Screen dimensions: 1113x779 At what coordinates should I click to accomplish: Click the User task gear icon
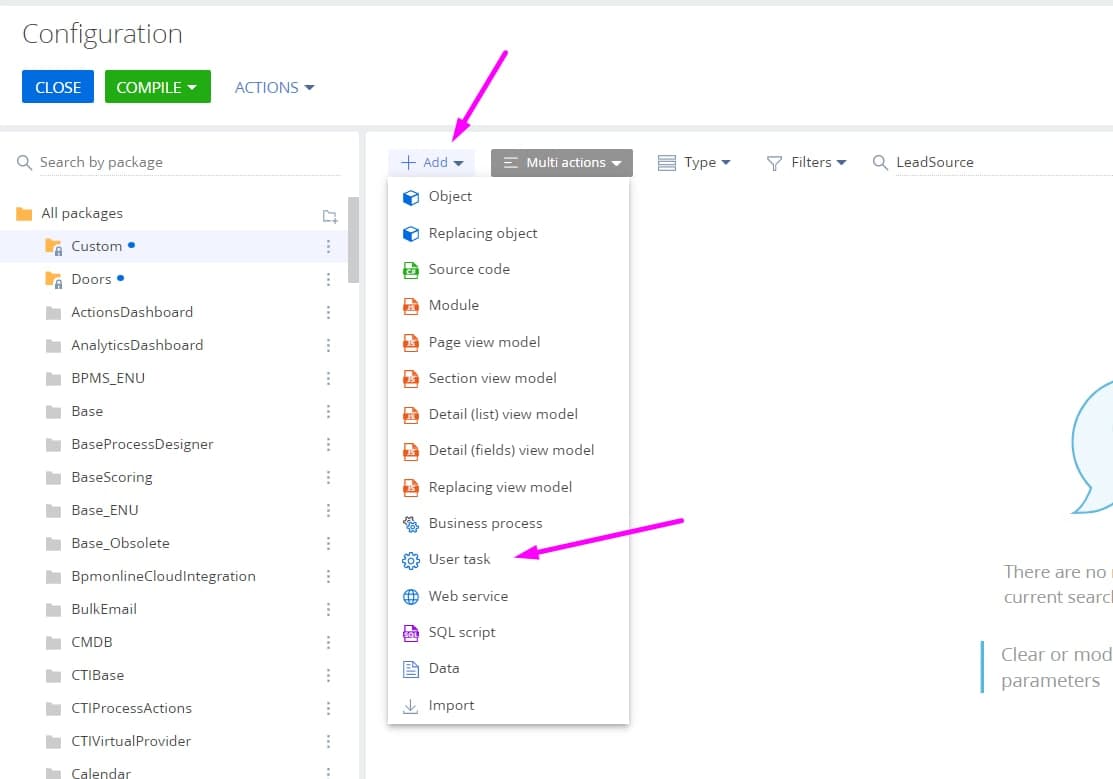tap(410, 560)
